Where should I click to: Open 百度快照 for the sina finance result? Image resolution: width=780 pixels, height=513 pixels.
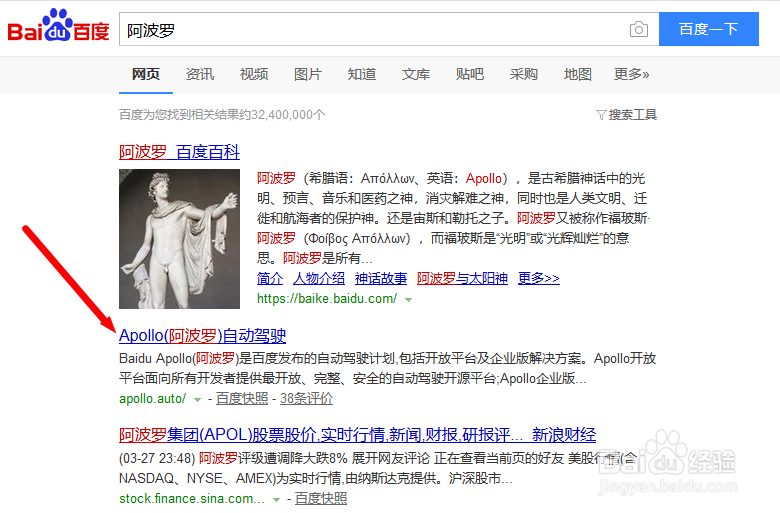(321, 499)
